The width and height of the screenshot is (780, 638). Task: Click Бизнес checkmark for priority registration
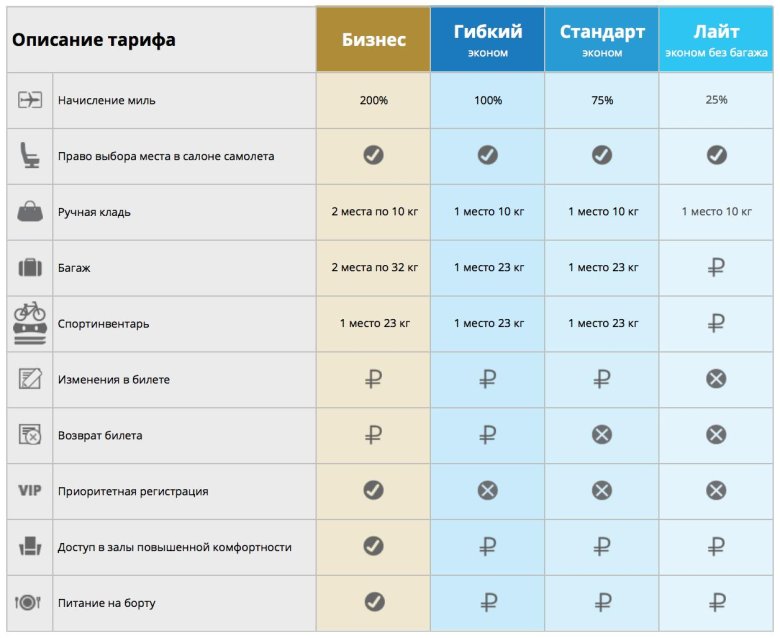(x=373, y=490)
